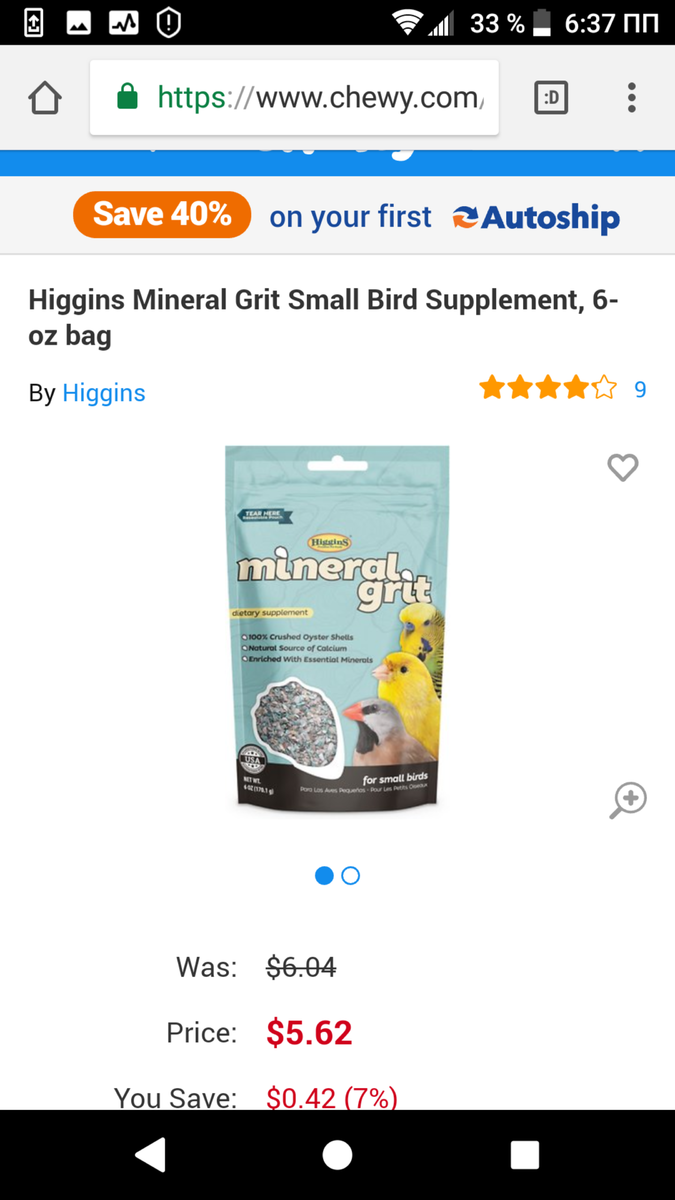The image size is (675, 1200).
Task: Tap the magnifier zoom image icon
Action: (x=628, y=801)
